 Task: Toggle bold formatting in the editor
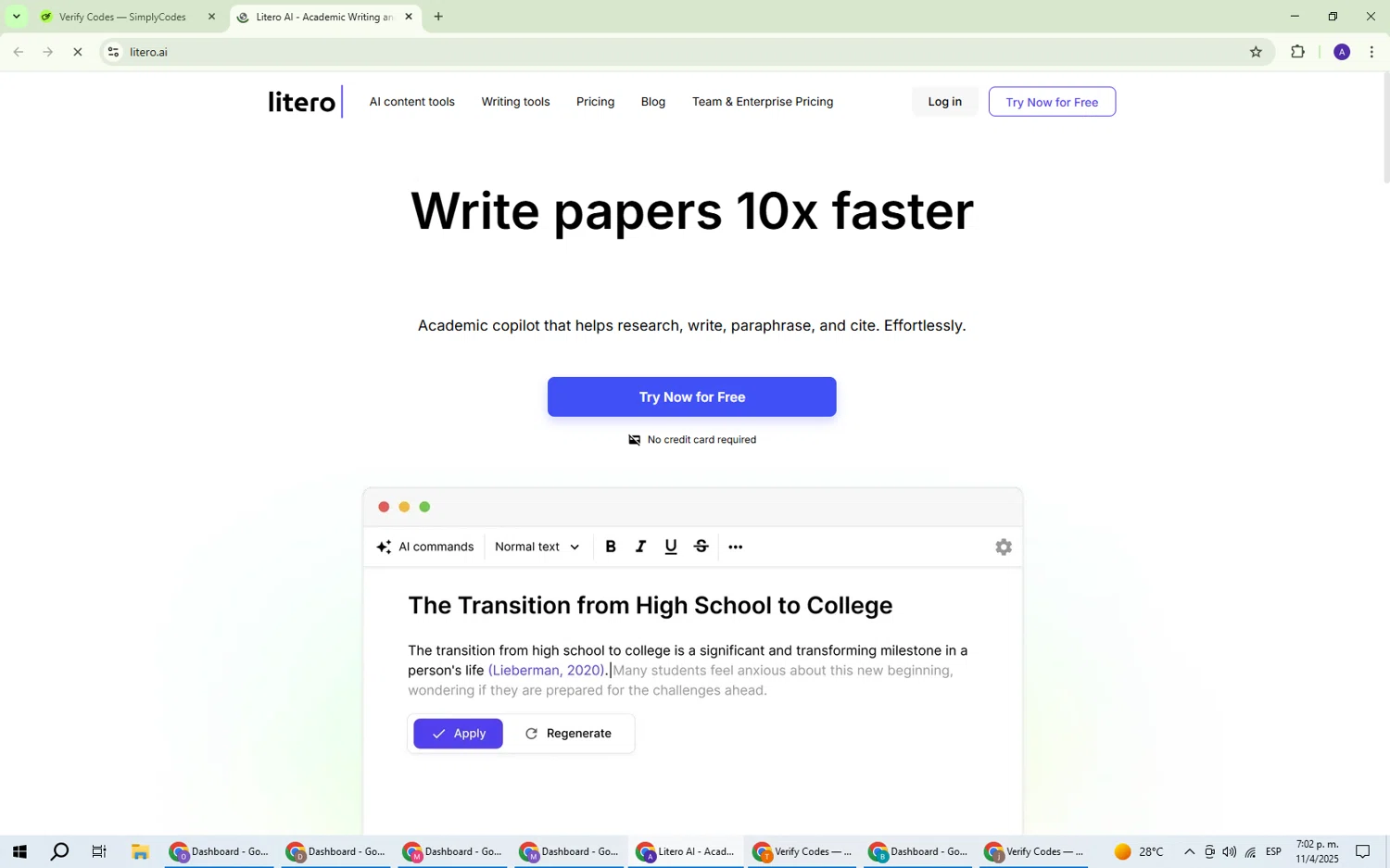pyautogui.click(x=611, y=547)
